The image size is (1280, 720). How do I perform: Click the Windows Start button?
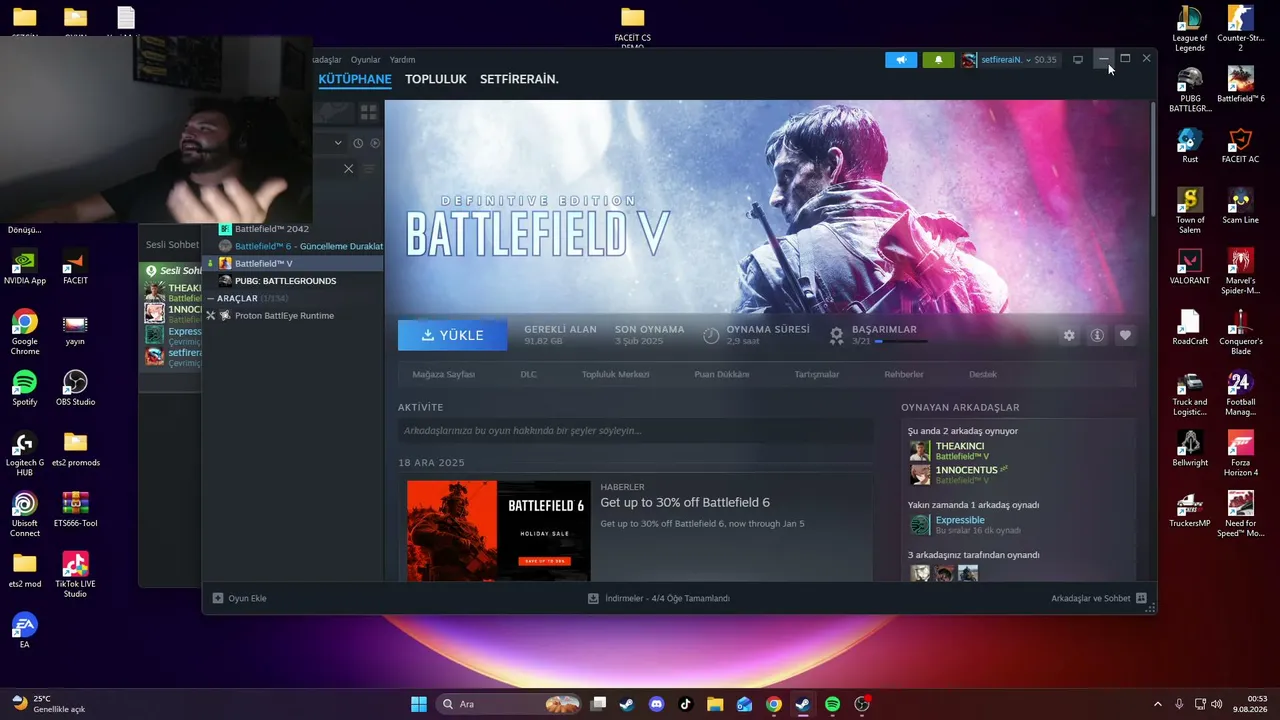[x=419, y=704]
